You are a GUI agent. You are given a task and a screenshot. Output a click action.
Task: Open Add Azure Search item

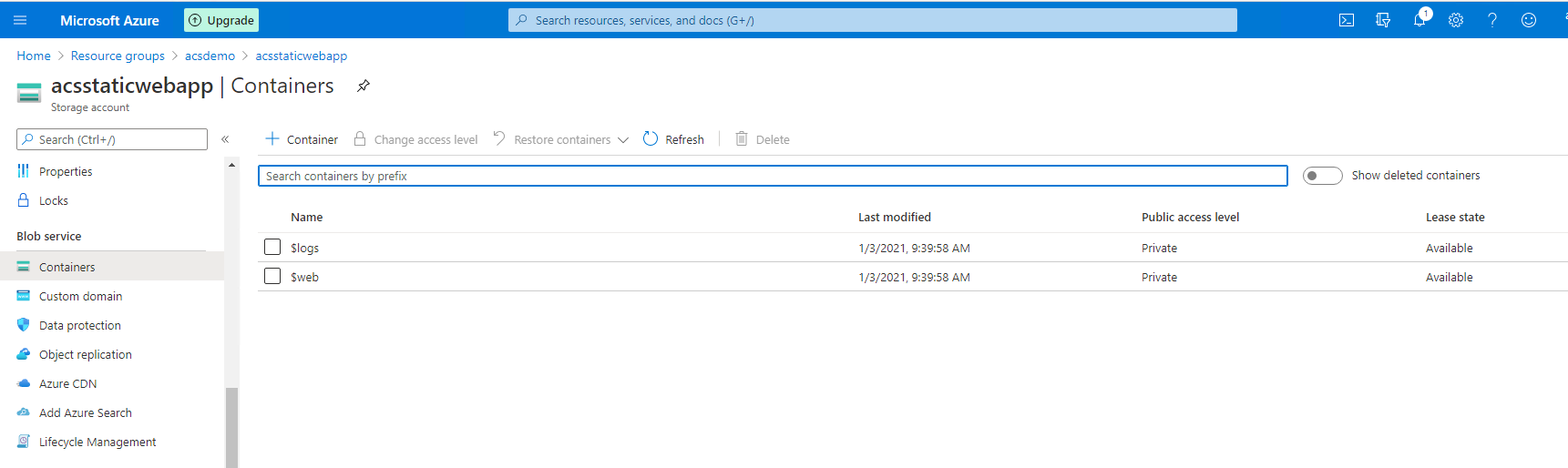click(x=86, y=412)
